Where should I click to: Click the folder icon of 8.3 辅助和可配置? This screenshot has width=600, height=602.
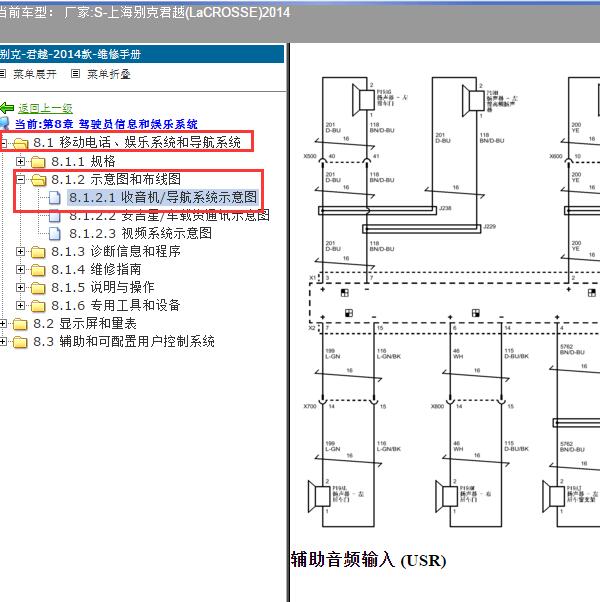[20, 342]
